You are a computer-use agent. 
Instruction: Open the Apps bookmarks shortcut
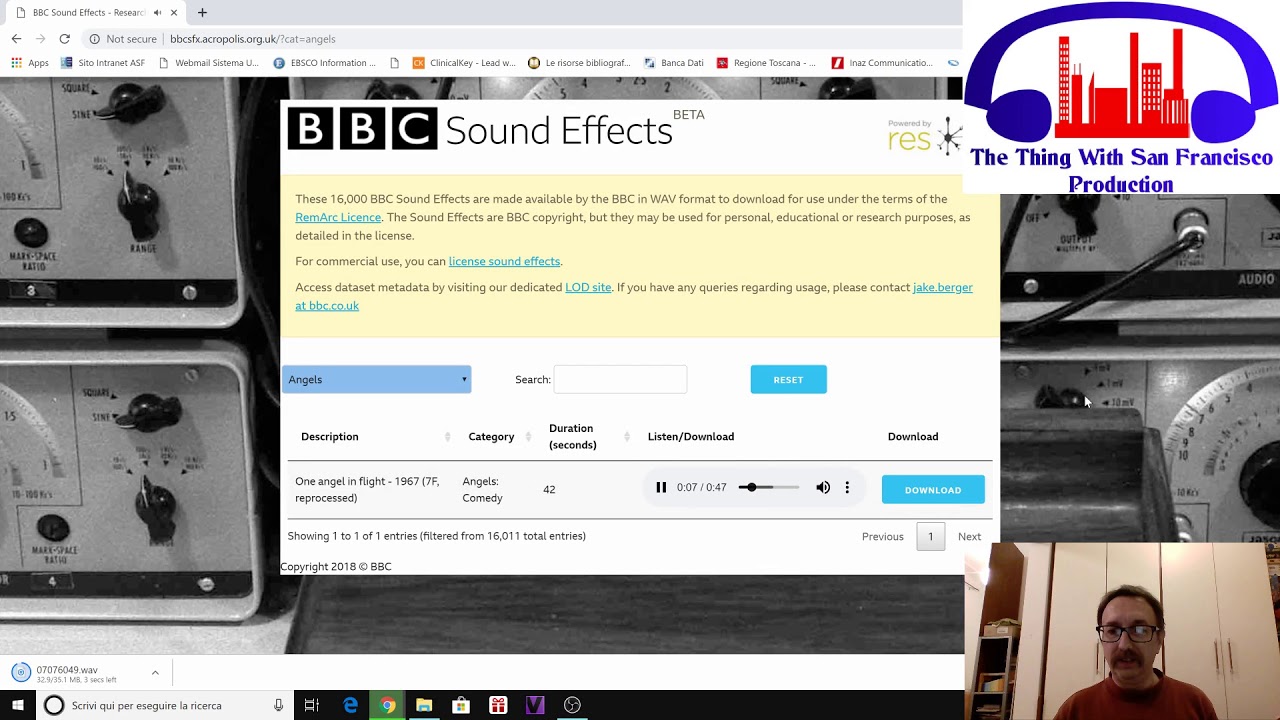click(30, 63)
